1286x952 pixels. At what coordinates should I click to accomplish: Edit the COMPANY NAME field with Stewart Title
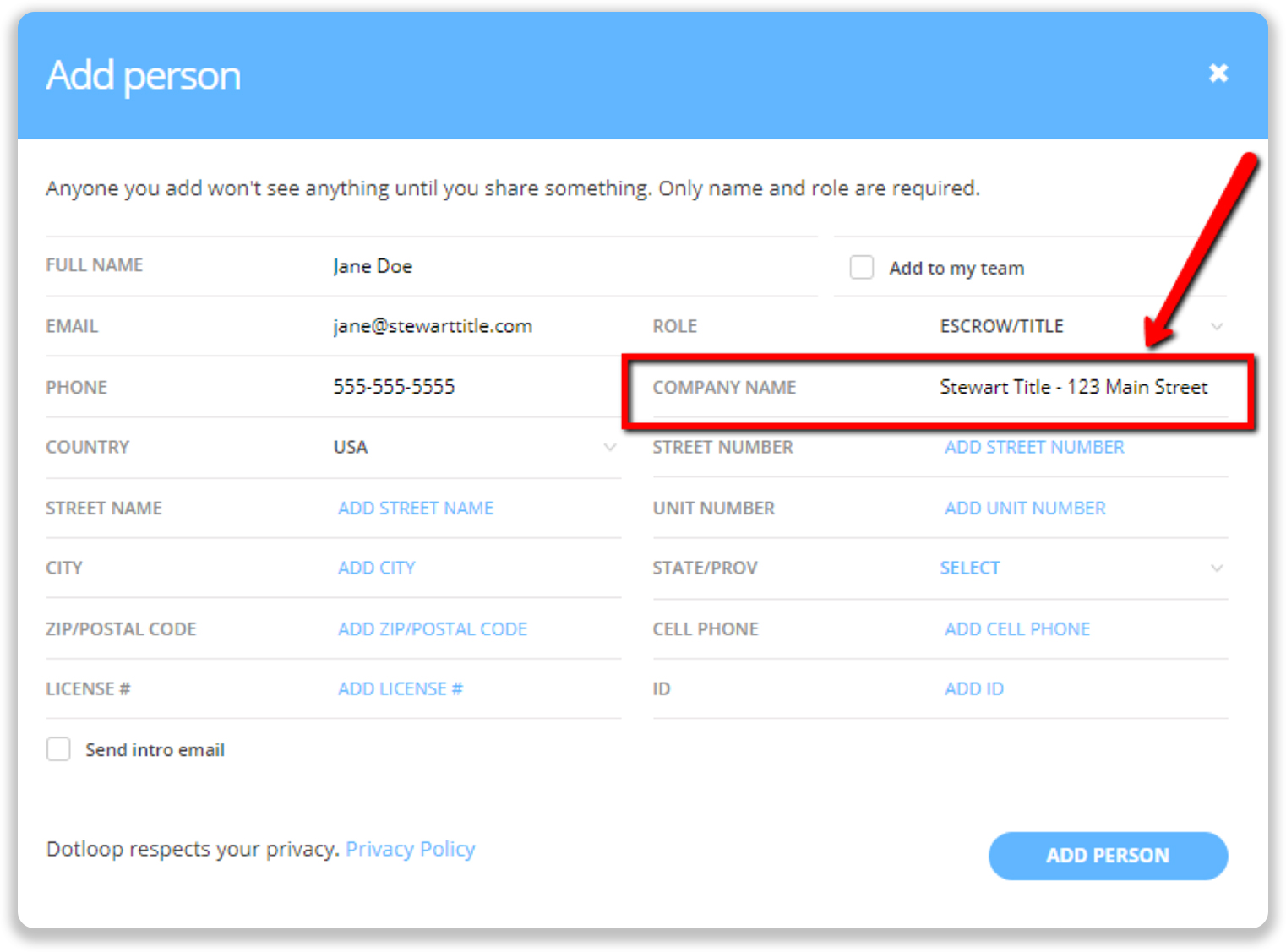coord(1074,387)
